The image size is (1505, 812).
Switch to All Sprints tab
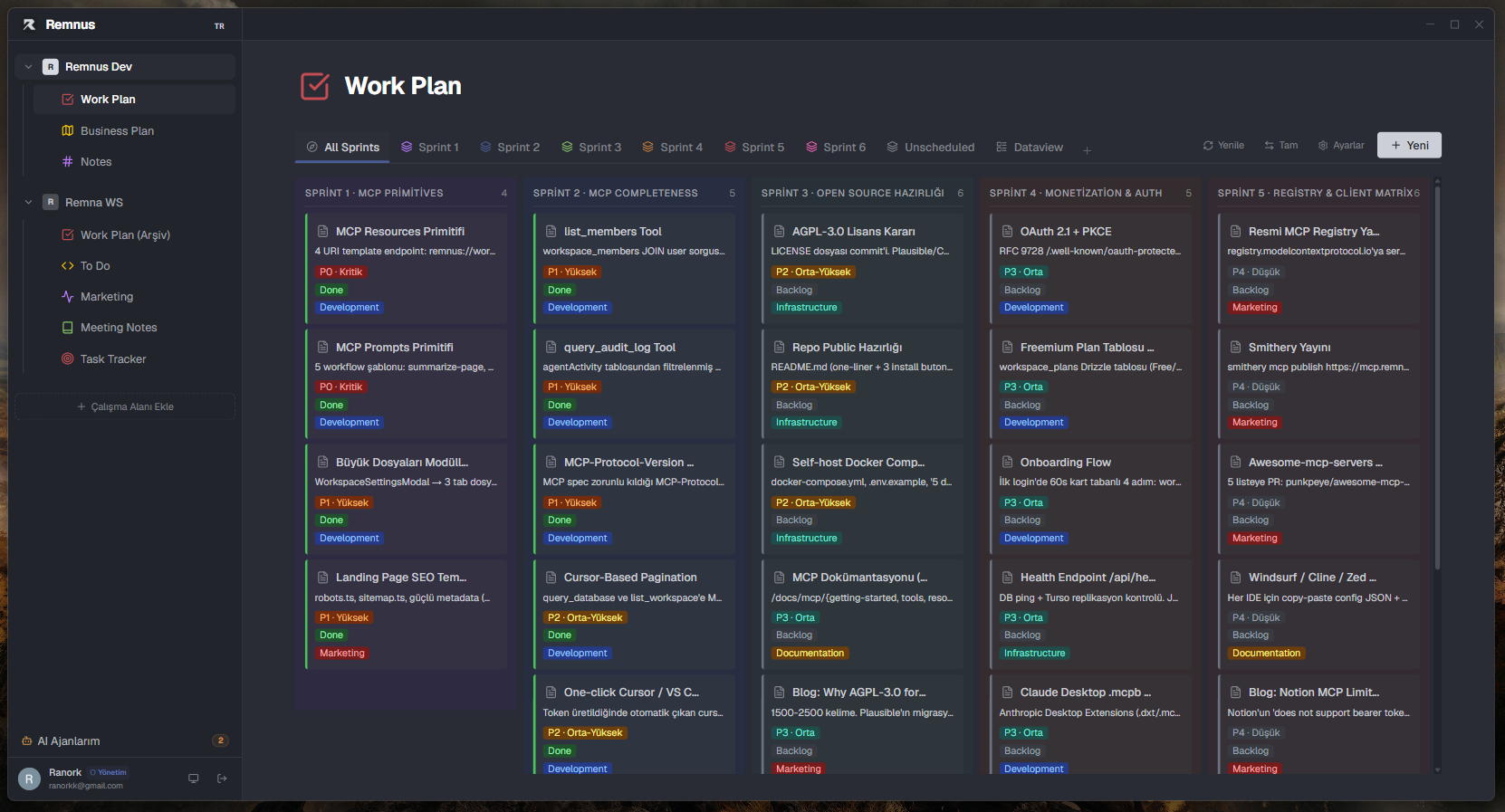(x=342, y=148)
